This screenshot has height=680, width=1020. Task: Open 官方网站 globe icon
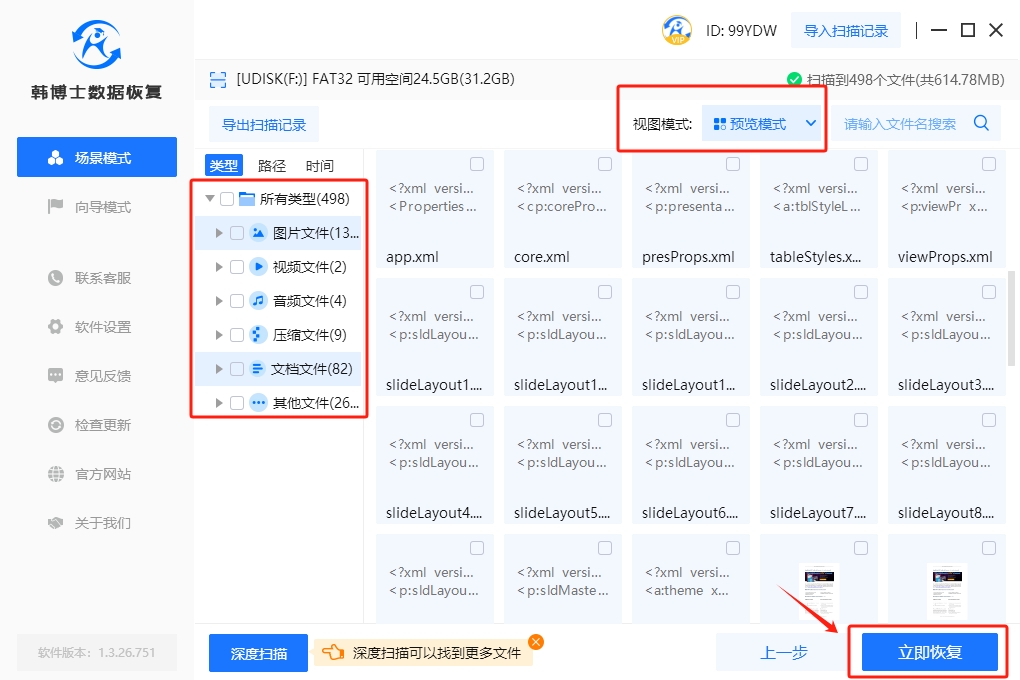pyautogui.click(x=56, y=474)
